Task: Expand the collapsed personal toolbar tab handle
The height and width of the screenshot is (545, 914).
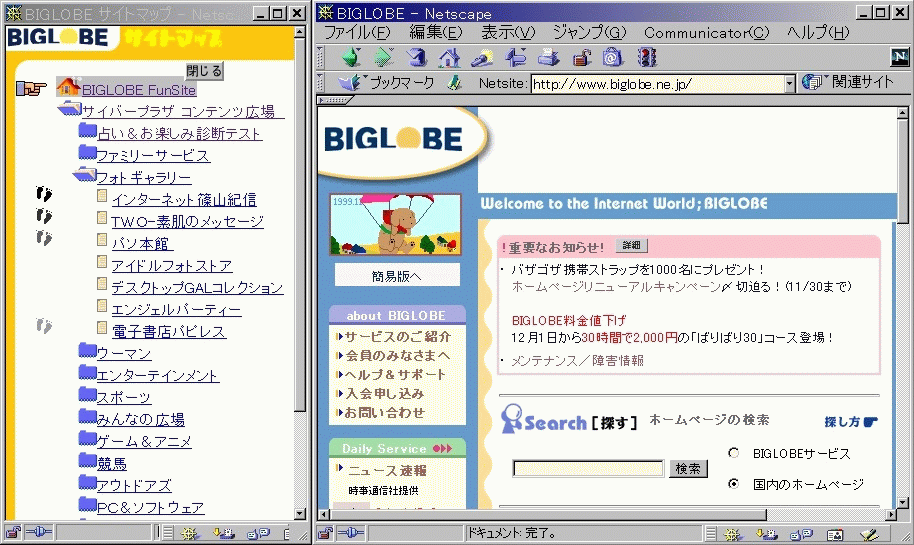Action: pyautogui.click(x=335, y=100)
